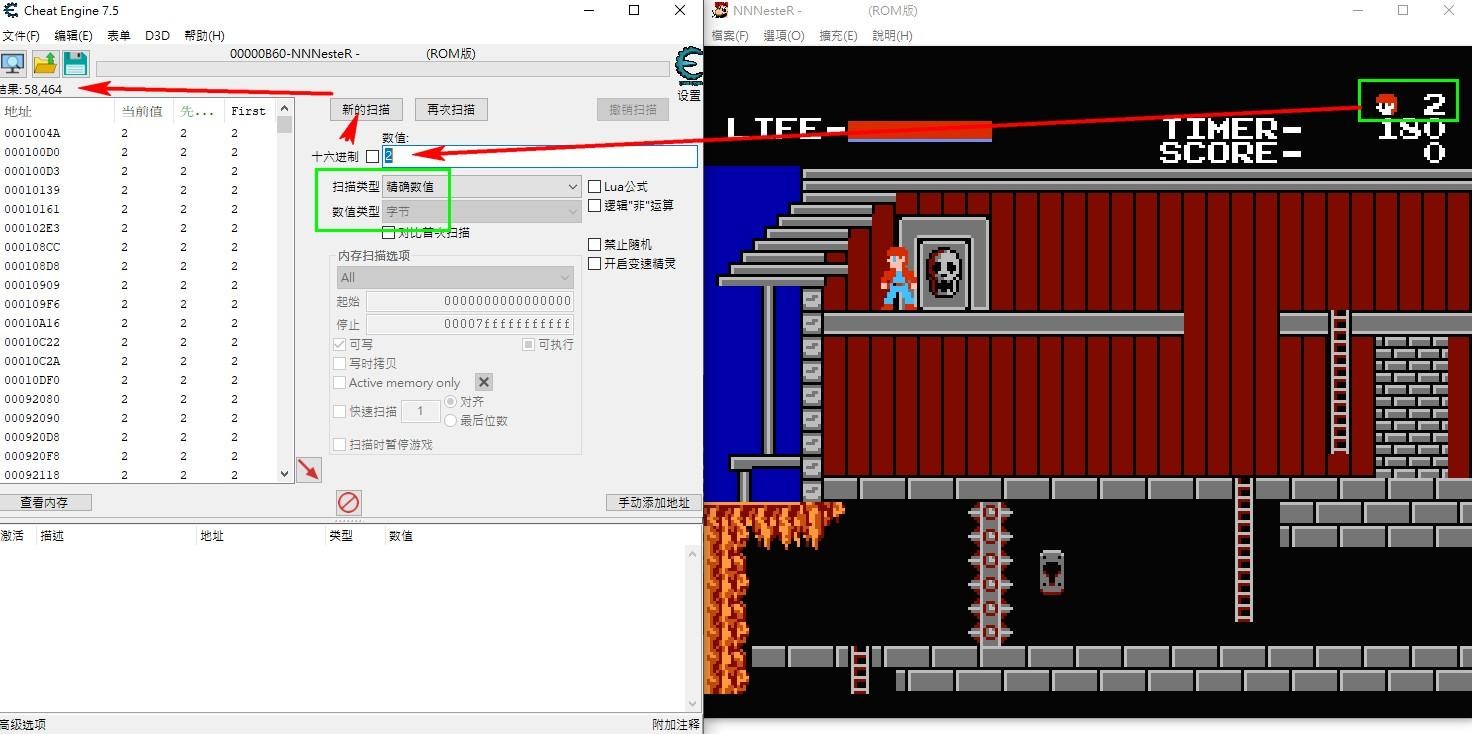Check the Active memory only option
This screenshot has width=1472, height=734.
339,383
